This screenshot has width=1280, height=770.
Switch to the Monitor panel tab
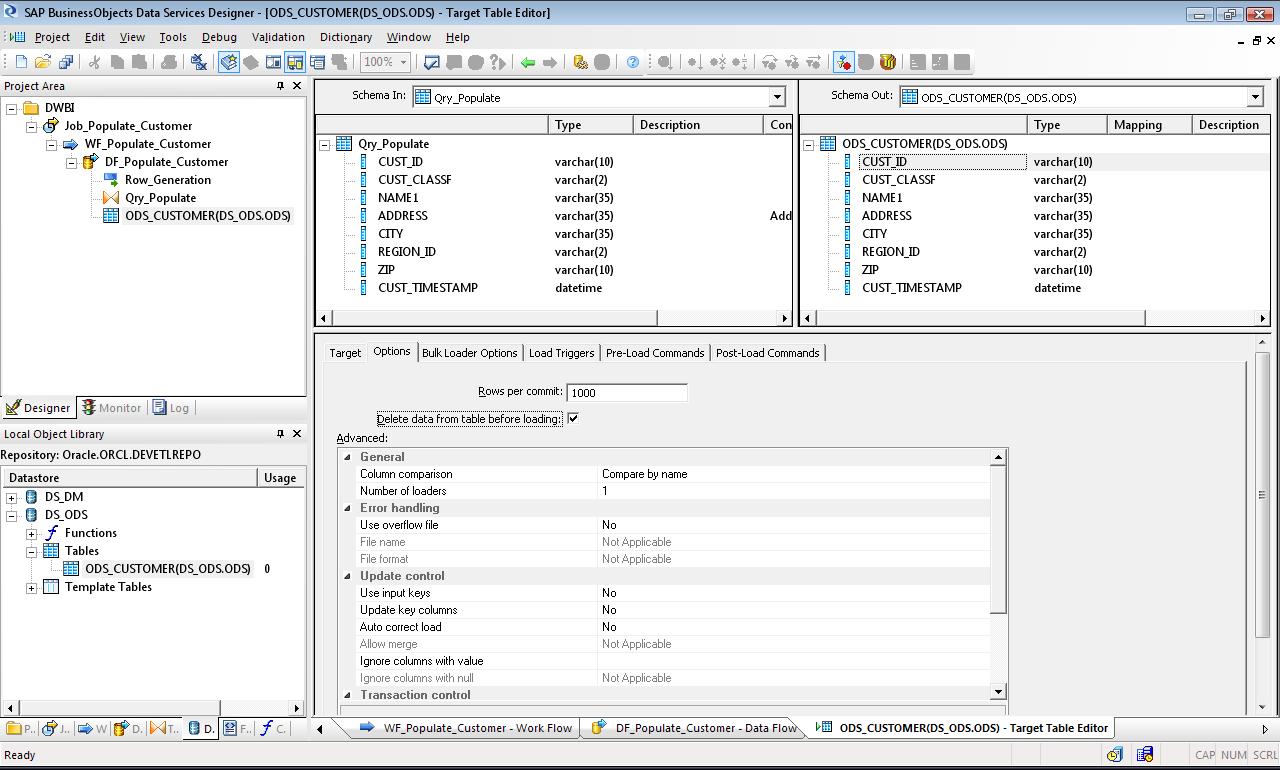(112, 408)
